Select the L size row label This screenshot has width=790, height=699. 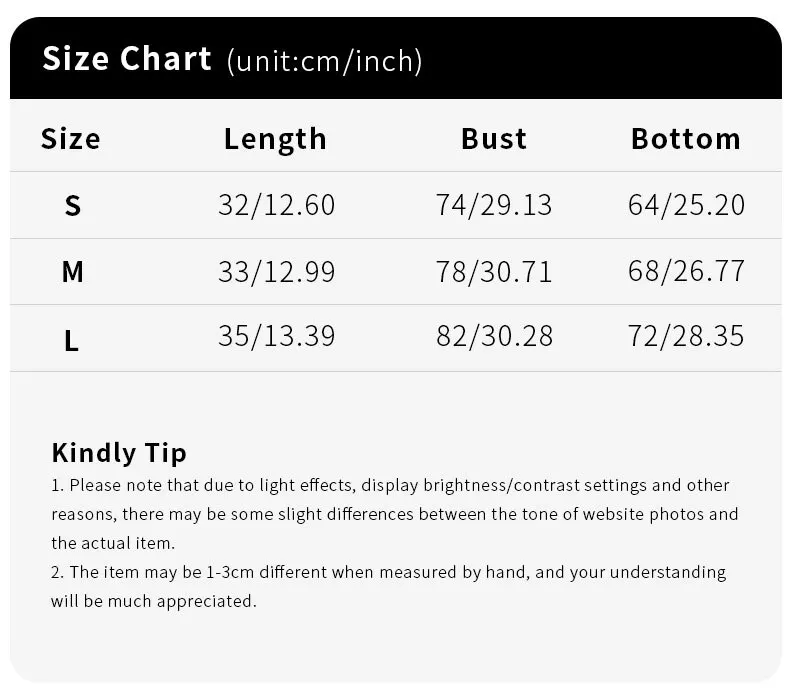pyautogui.click(x=72, y=340)
